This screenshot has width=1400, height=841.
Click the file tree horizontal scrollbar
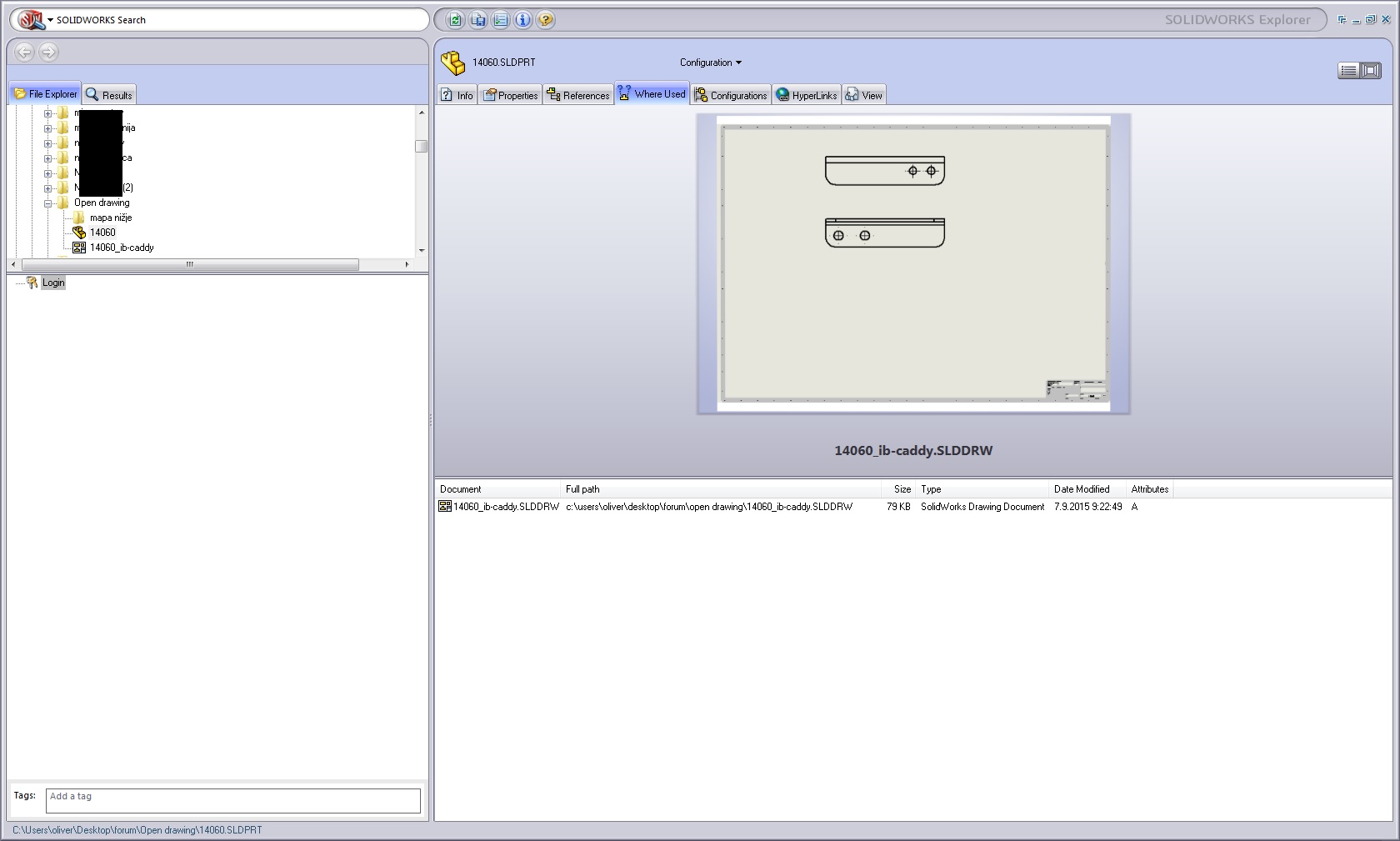(190, 264)
